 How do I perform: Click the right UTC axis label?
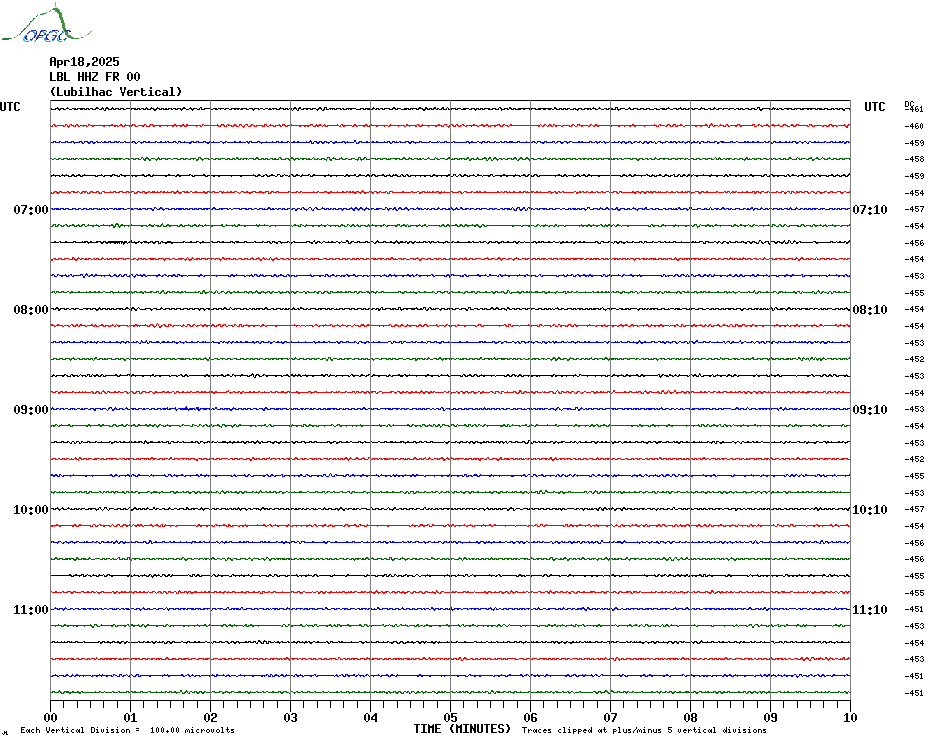(x=875, y=107)
